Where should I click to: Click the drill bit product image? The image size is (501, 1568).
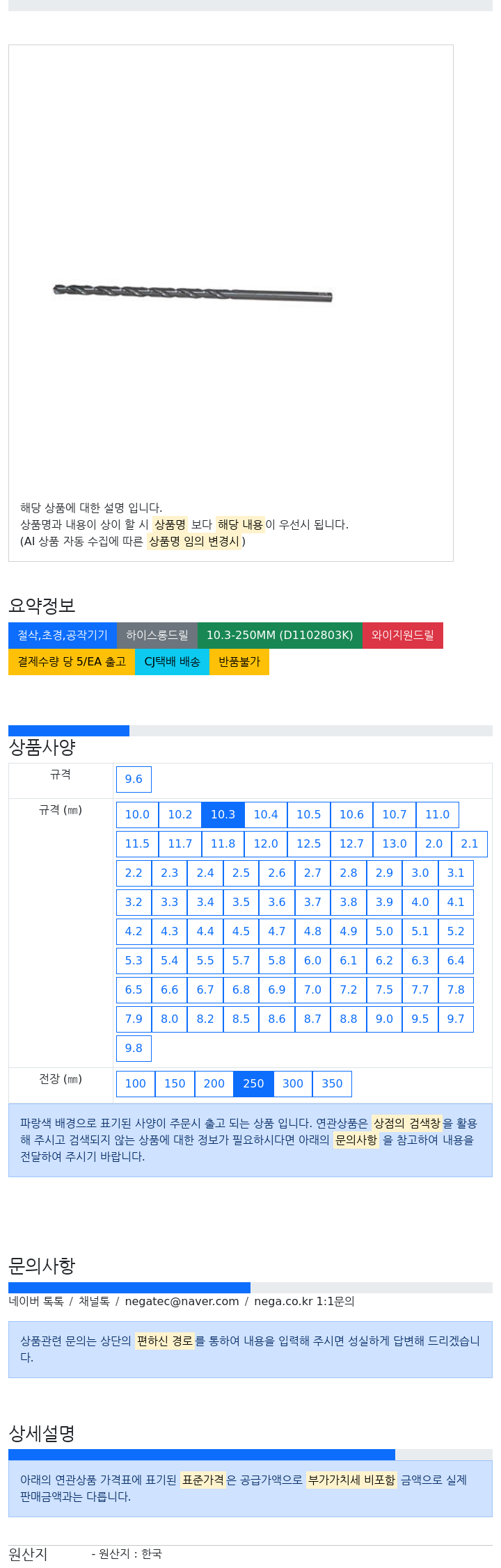[x=193, y=293]
